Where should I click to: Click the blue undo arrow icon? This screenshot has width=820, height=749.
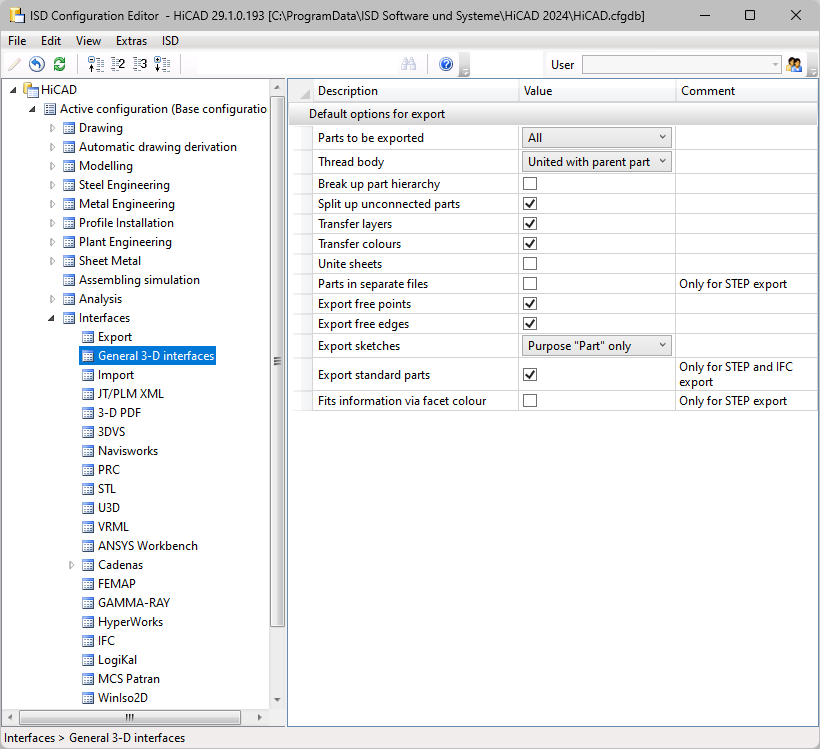pyautogui.click(x=37, y=64)
